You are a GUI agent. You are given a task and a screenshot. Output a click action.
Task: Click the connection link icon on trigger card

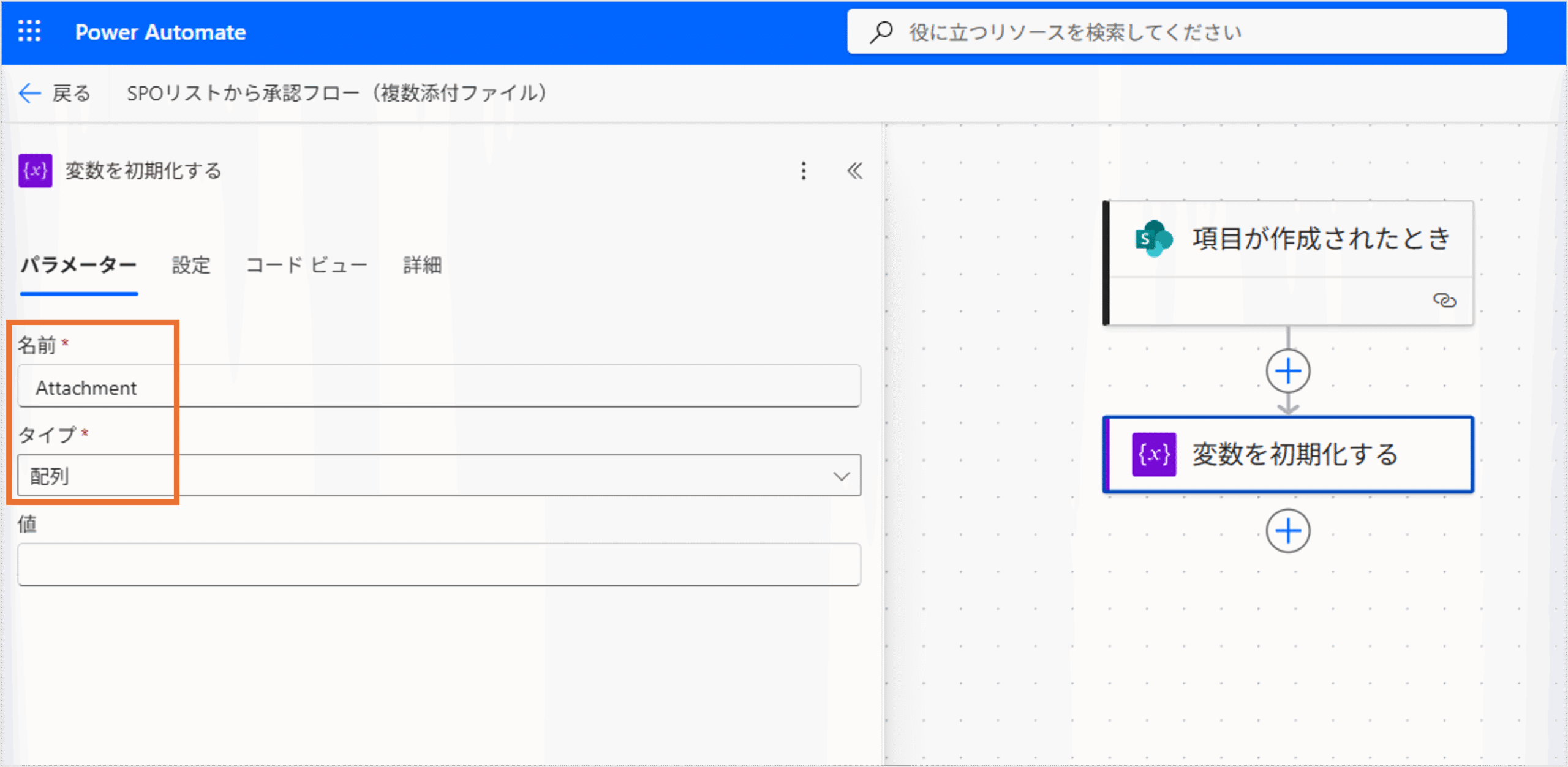pos(1444,301)
